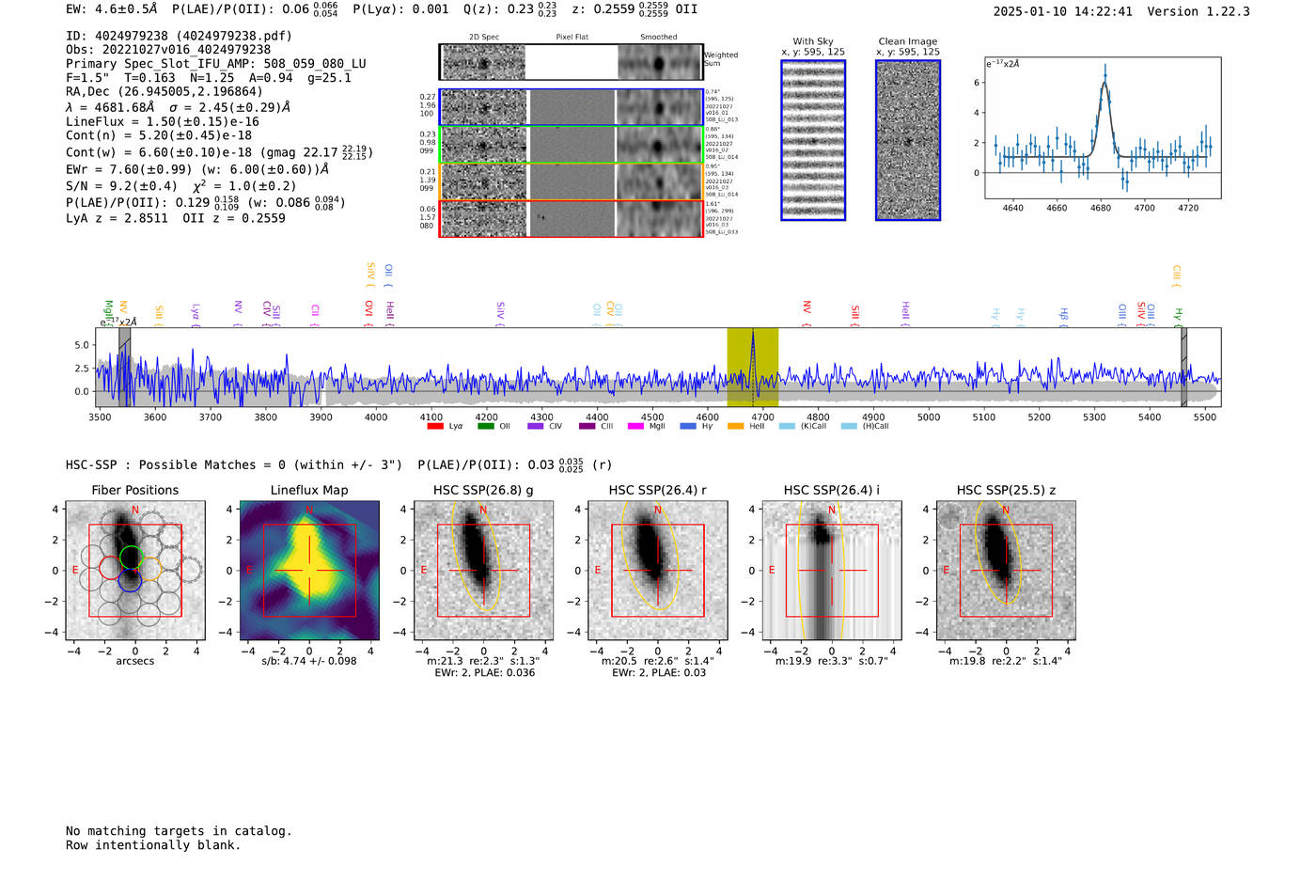The height and width of the screenshot is (896, 1316).
Task: Click the Primary Spec_Slot_IFU_AMP "508_059_080_LU" line
Action: [x=216, y=64]
